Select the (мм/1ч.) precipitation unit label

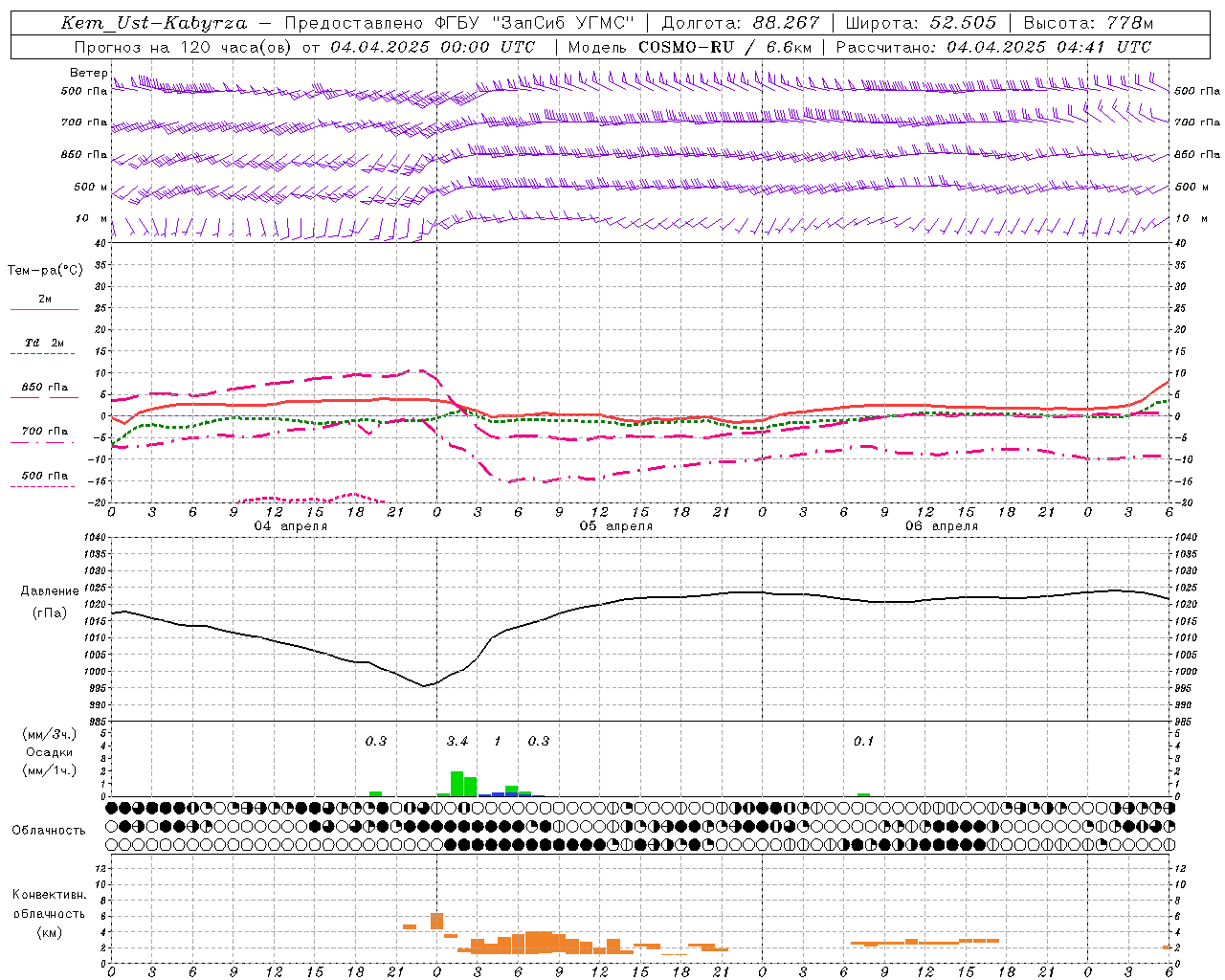click(49, 770)
